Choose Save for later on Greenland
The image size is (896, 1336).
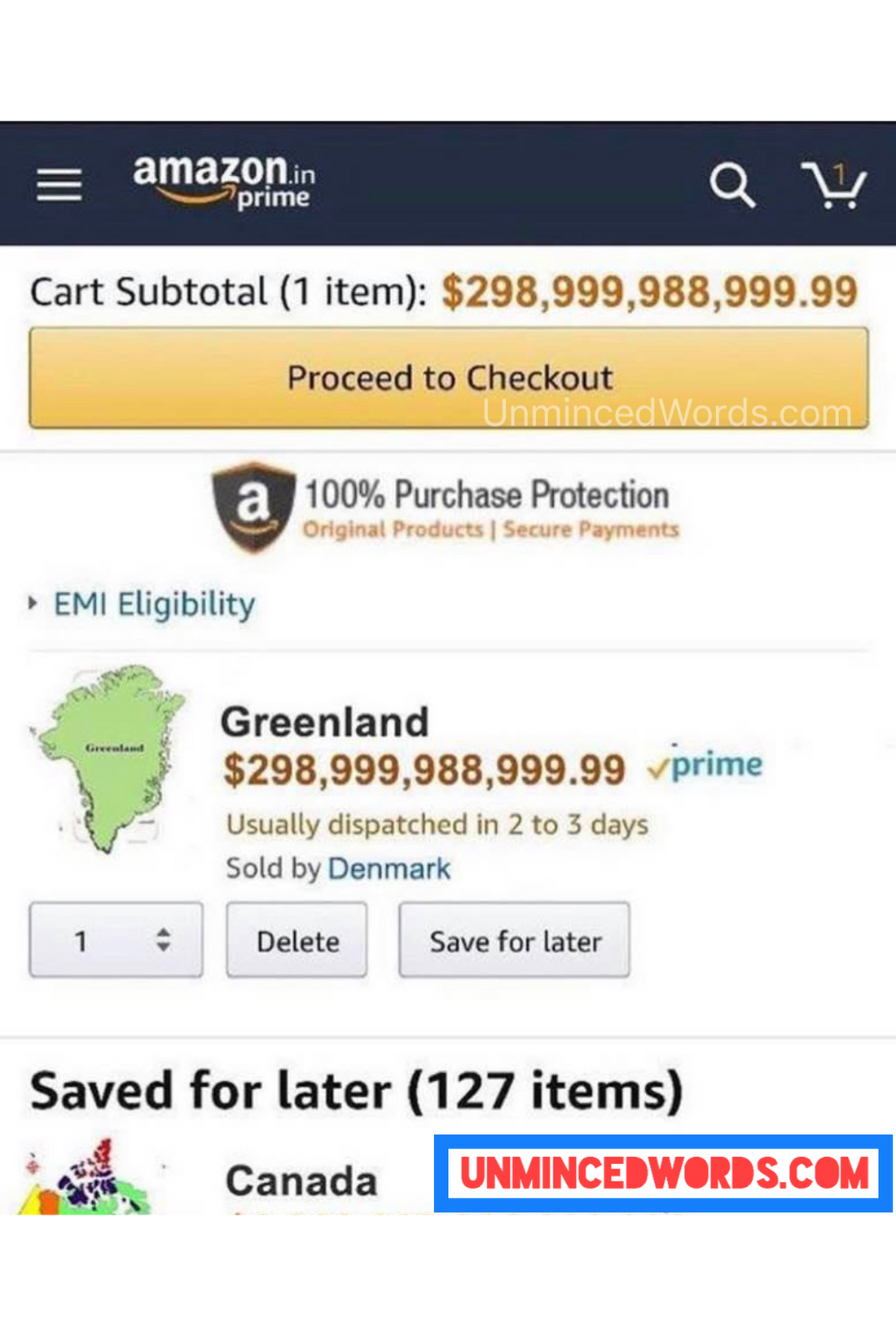pyautogui.click(x=513, y=942)
